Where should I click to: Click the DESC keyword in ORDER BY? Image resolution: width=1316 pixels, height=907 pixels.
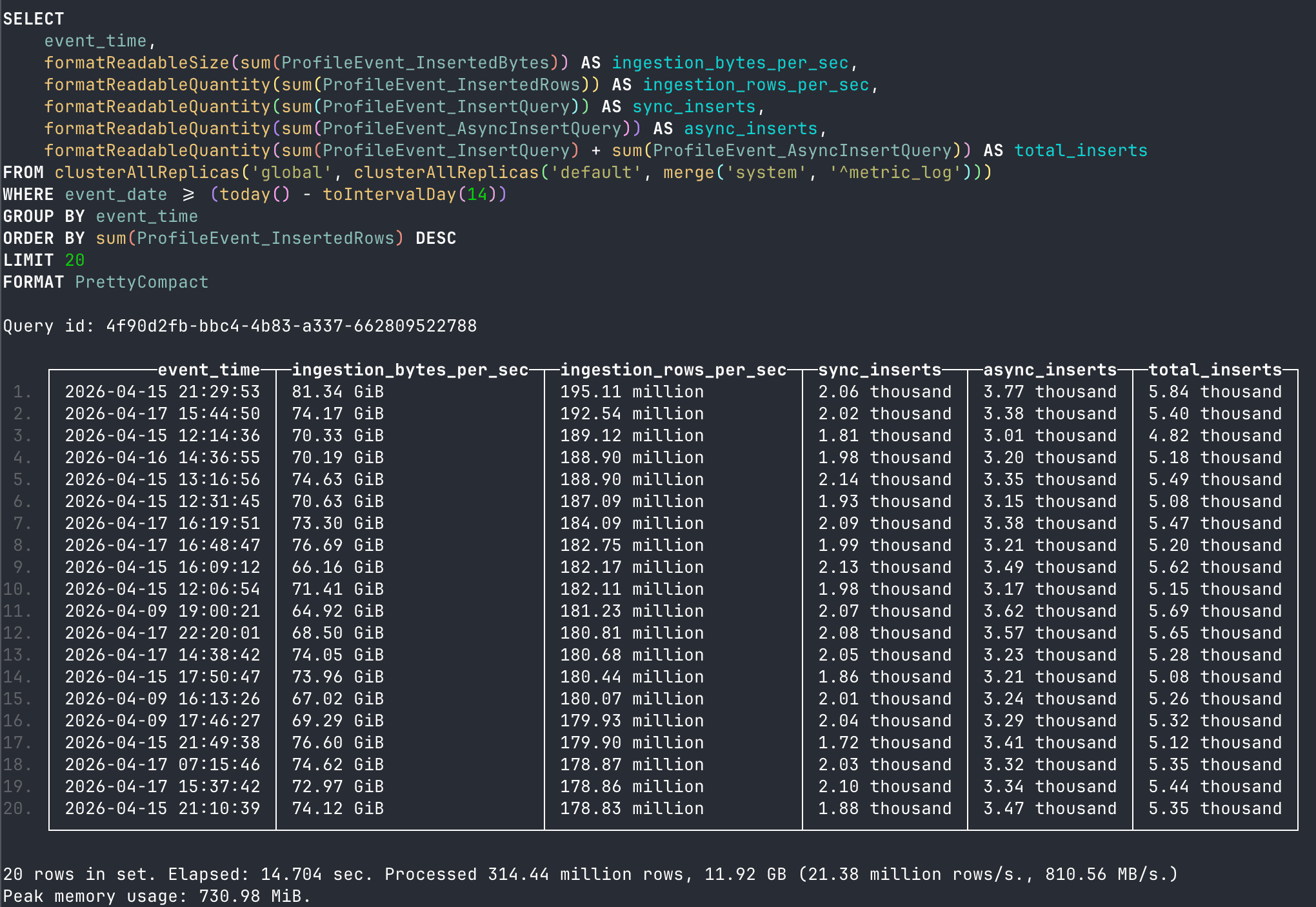(x=436, y=238)
